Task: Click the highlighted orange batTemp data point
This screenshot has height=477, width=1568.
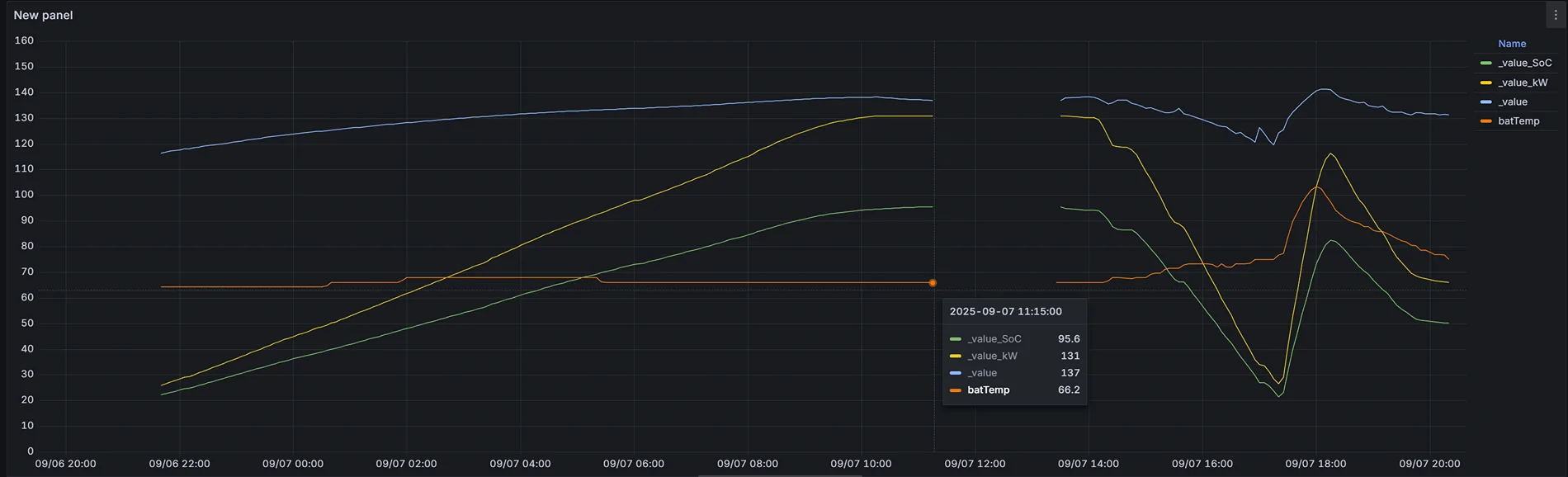Action: click(x=933, y=283)
